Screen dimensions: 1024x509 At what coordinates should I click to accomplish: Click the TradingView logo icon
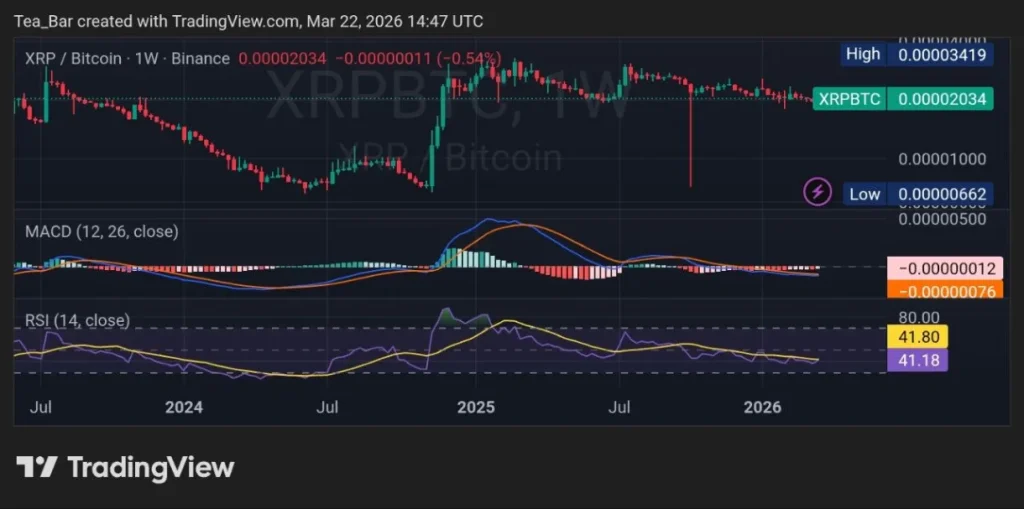coord(35,467)
